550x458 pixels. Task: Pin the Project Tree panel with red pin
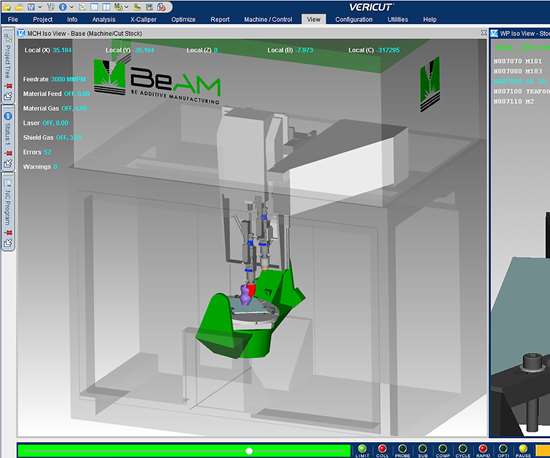[9, 86]
